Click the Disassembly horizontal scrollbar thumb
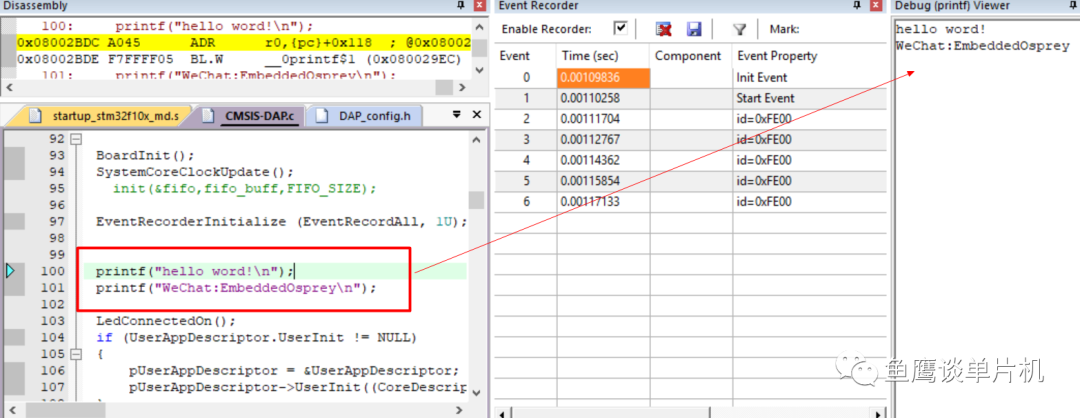Screen dimensions: 1080x418 [x=445, y=87]
